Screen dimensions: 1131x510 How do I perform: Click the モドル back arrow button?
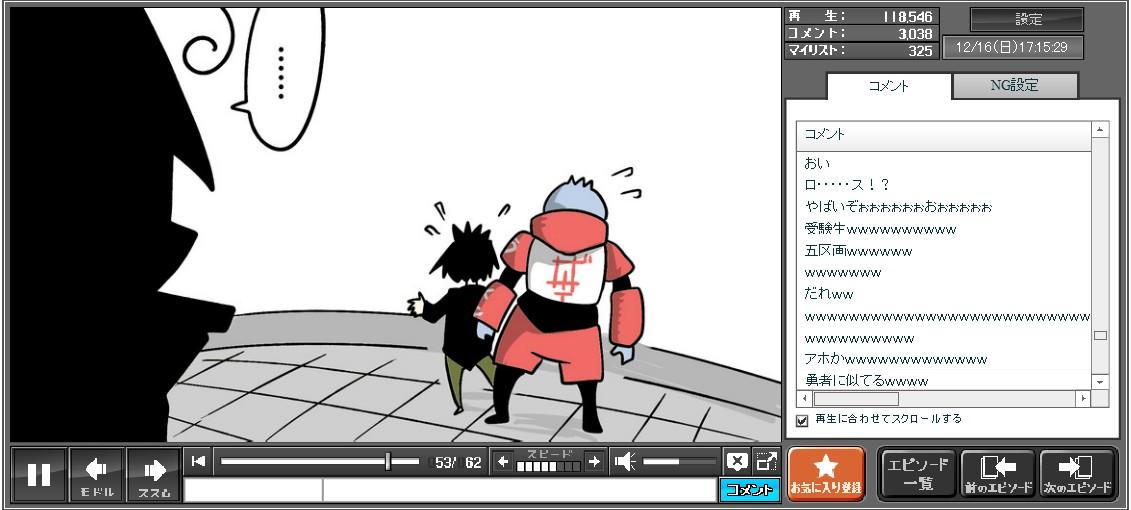pyautogui.click(x=97, y=474)
